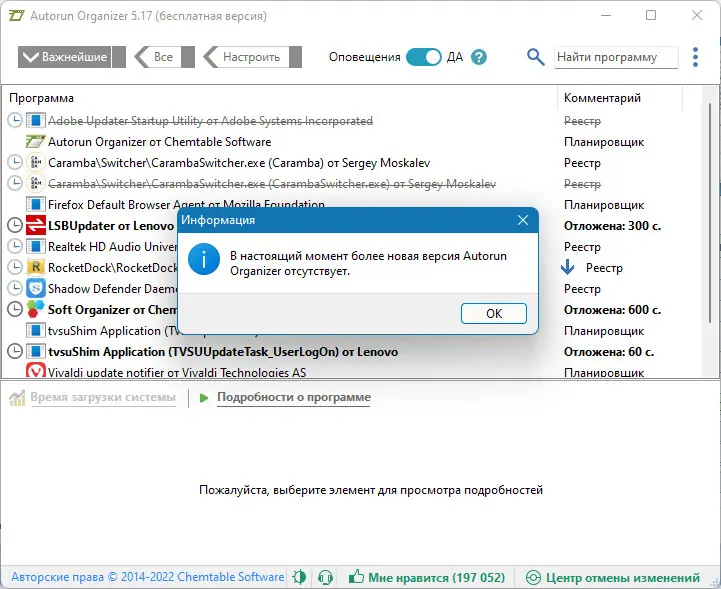Click the Отложена: 600 с. comment

612,310
